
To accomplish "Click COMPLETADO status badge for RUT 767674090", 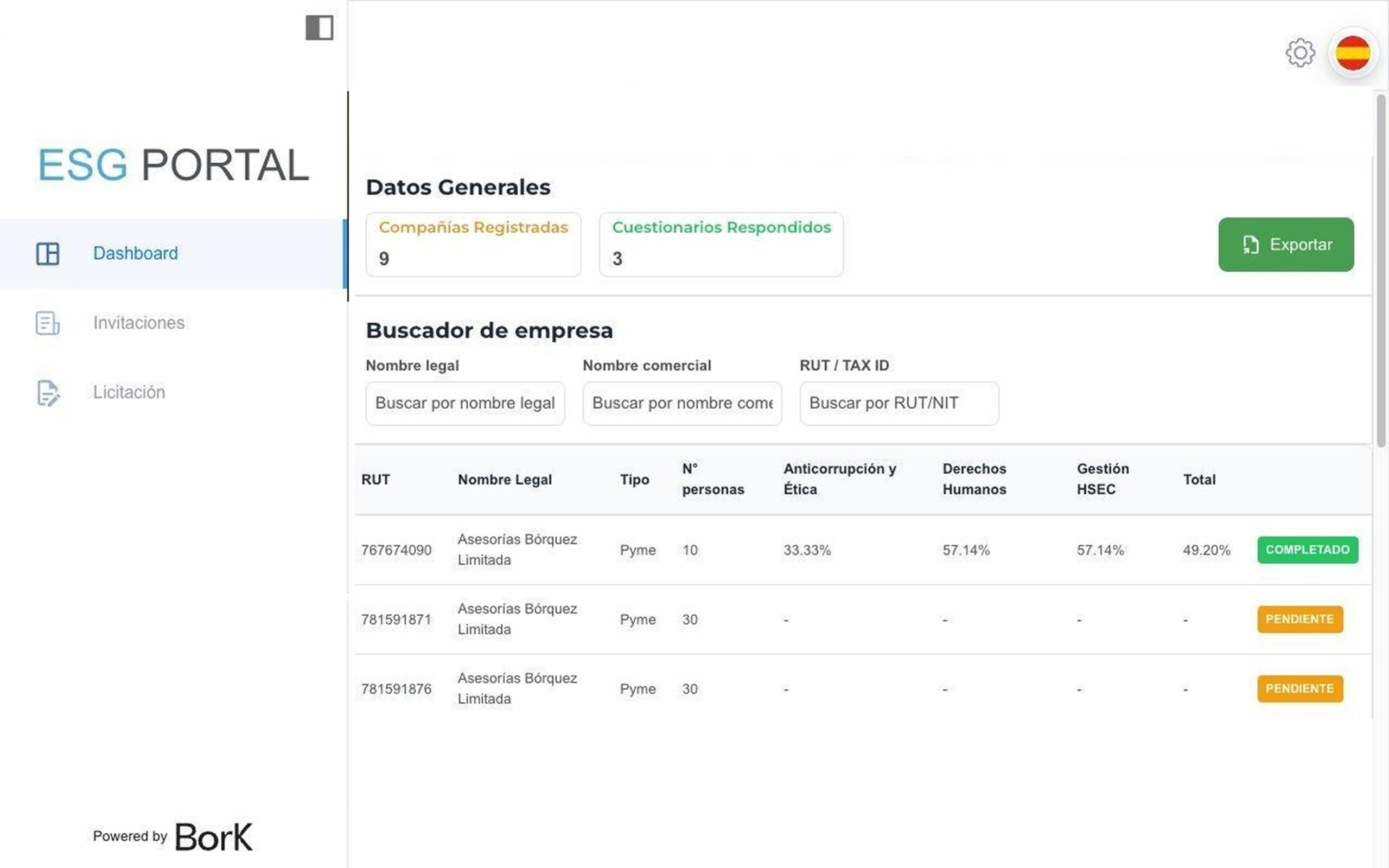I will tap(1308, 550).
